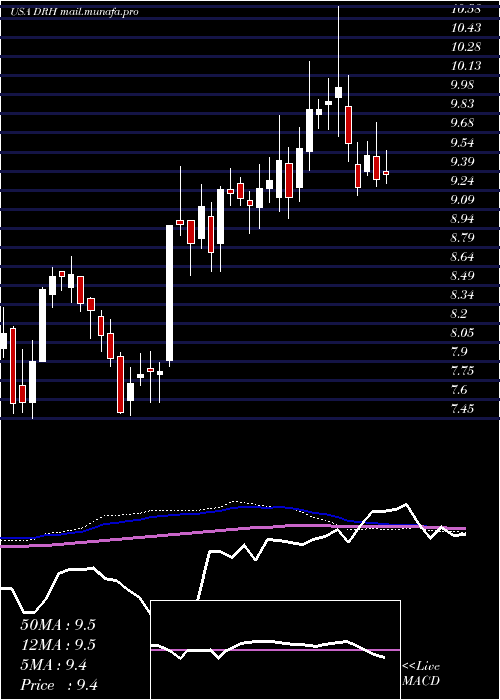Click the last red candle on the chart

point(386,173)
